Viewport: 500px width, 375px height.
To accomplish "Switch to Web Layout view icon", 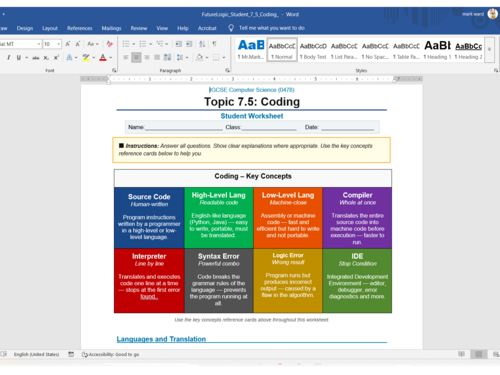I will (496, 354).
